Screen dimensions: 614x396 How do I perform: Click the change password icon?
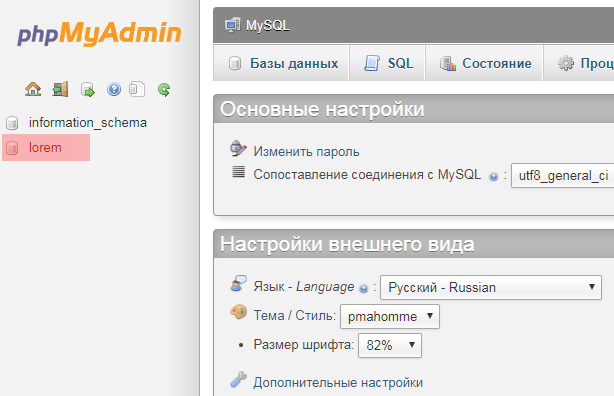click(x=238, y=148)
